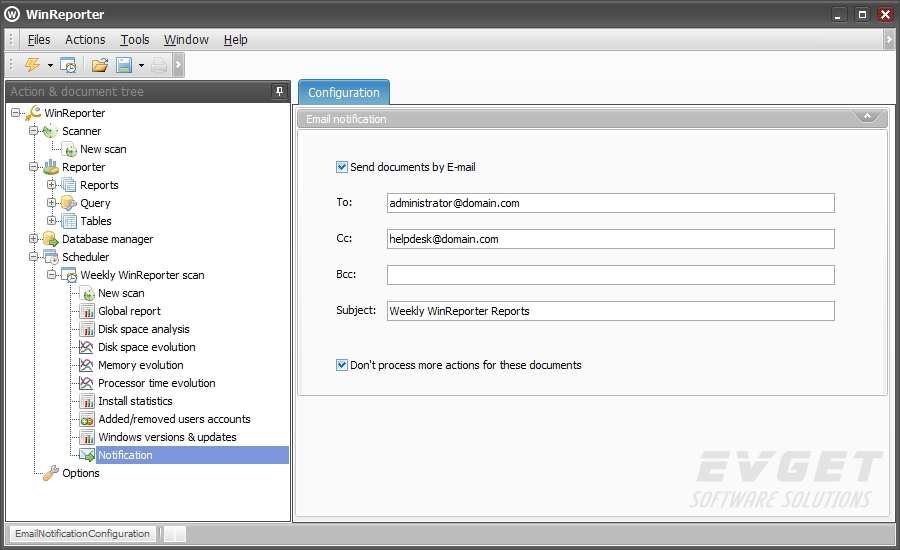Click the Reporter node icon

click(x=51, y=167)
